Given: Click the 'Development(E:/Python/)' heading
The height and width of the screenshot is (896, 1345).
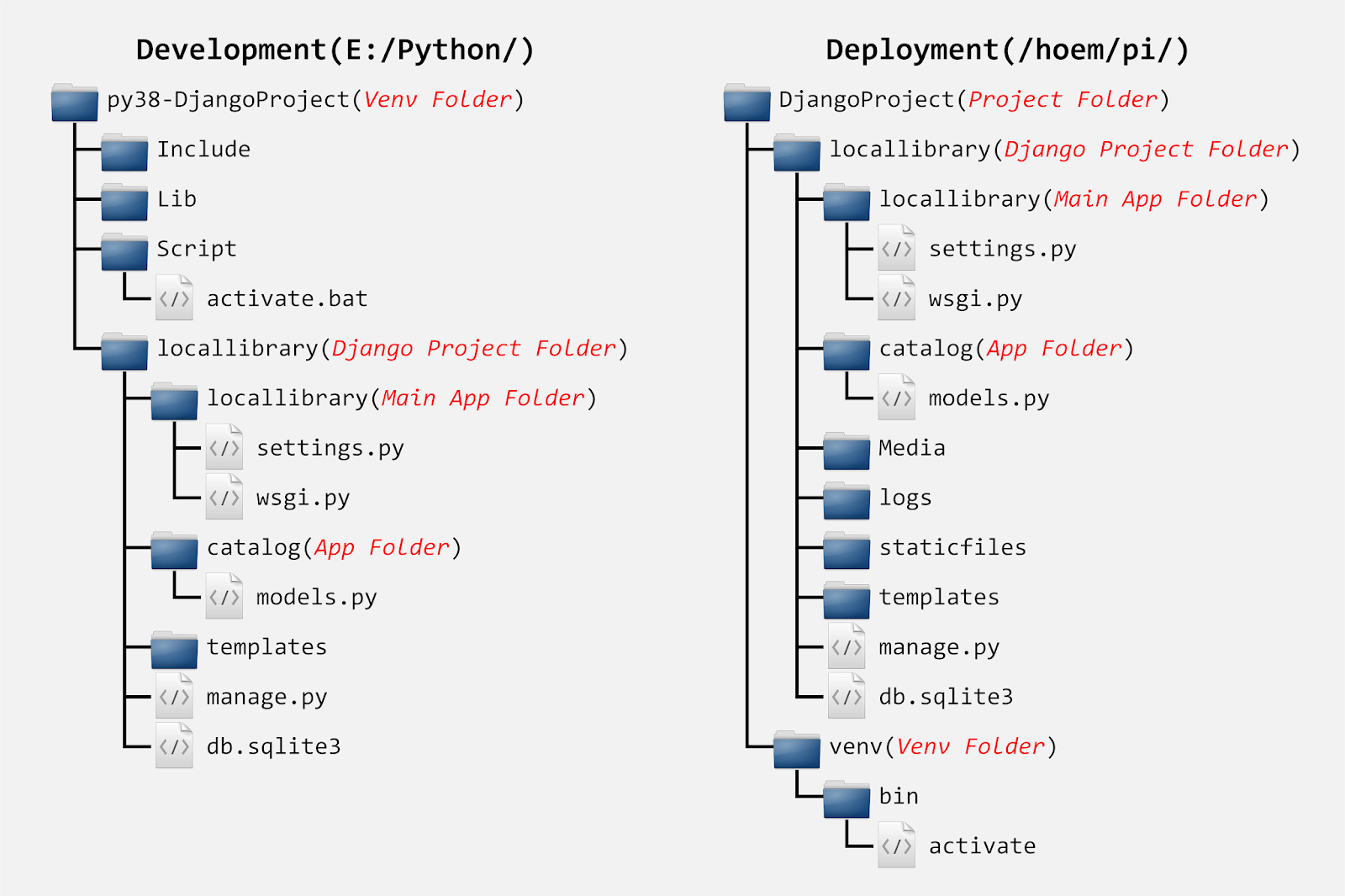Looking at the screenshot, I should [x=335, y=50].
